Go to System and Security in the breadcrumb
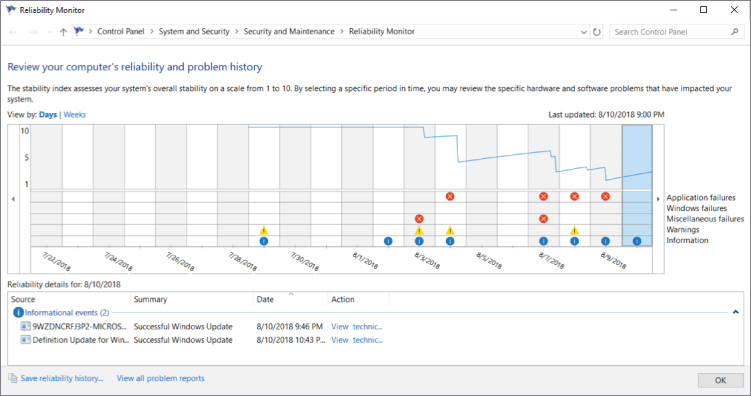Screen dimensions: 751x396 coord(194,32)
